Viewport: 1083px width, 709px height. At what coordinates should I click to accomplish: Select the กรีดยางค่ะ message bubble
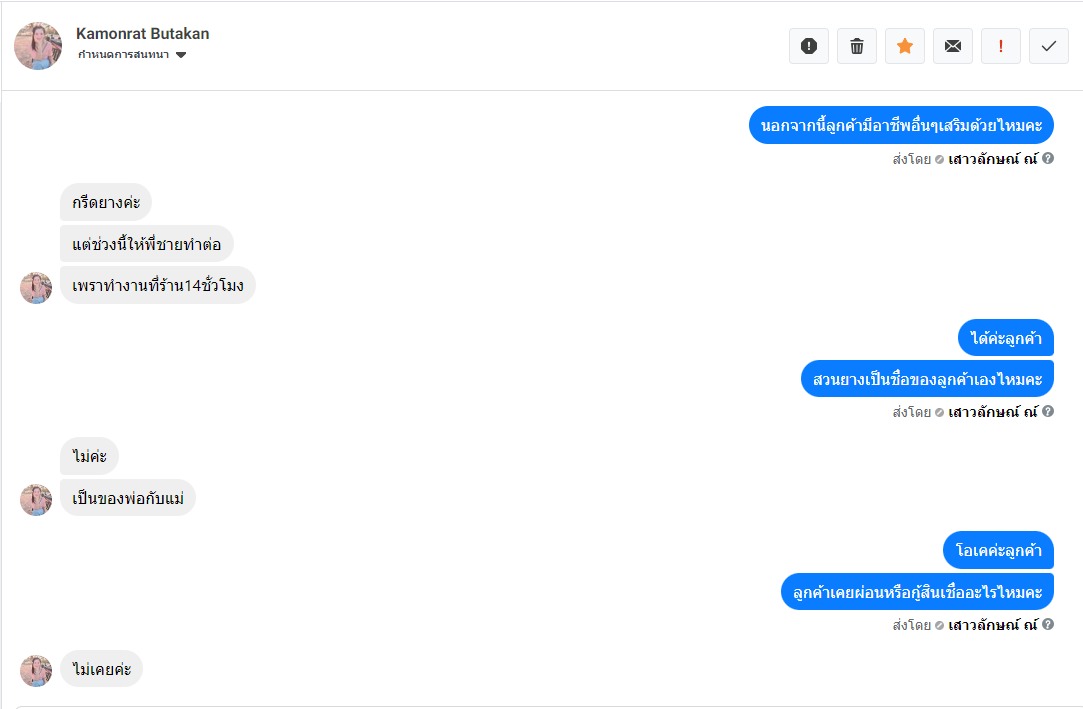coord(106,203)
